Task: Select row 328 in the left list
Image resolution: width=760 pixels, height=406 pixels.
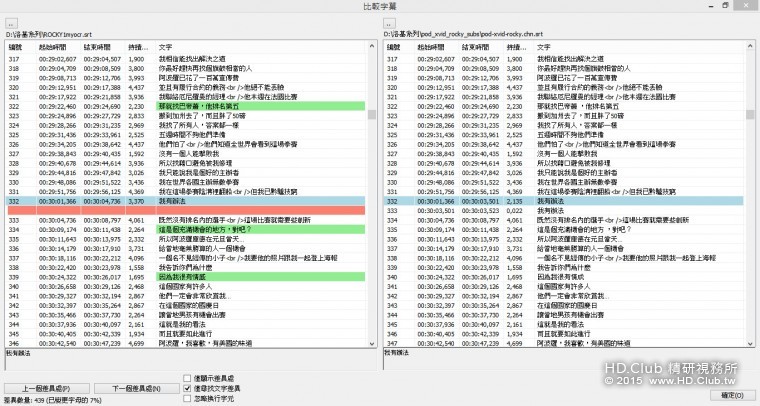Action: 185,163
